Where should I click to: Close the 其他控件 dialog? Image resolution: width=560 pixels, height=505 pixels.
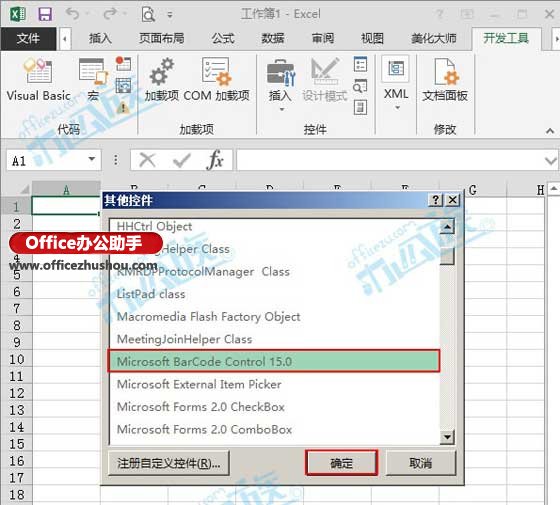(x=452, y=200)
